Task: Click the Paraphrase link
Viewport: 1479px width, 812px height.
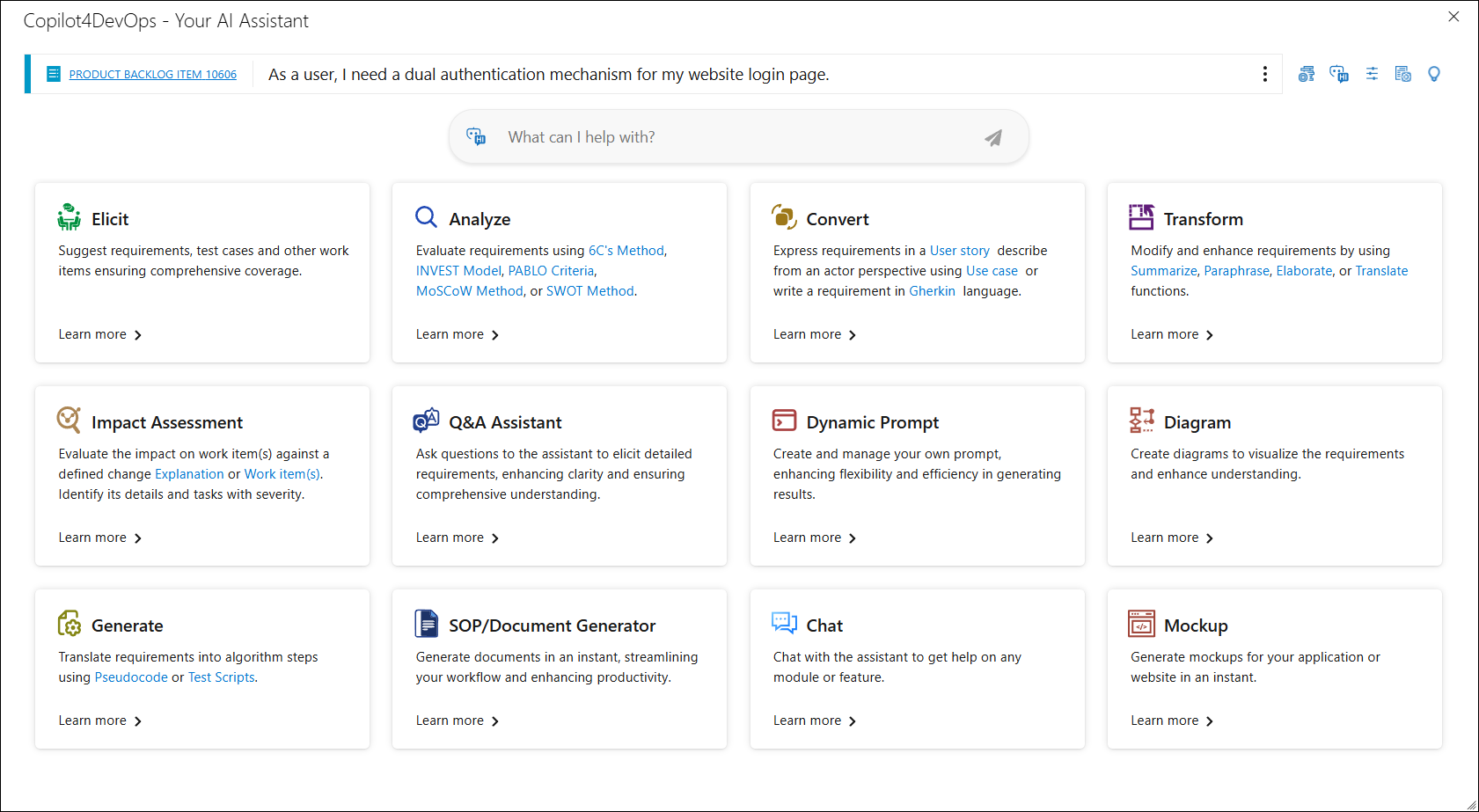Action: [x=1237, y=271]
